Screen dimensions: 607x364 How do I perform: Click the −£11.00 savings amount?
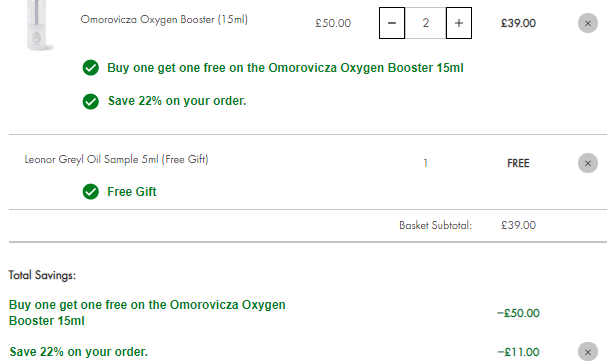point(518,352)
